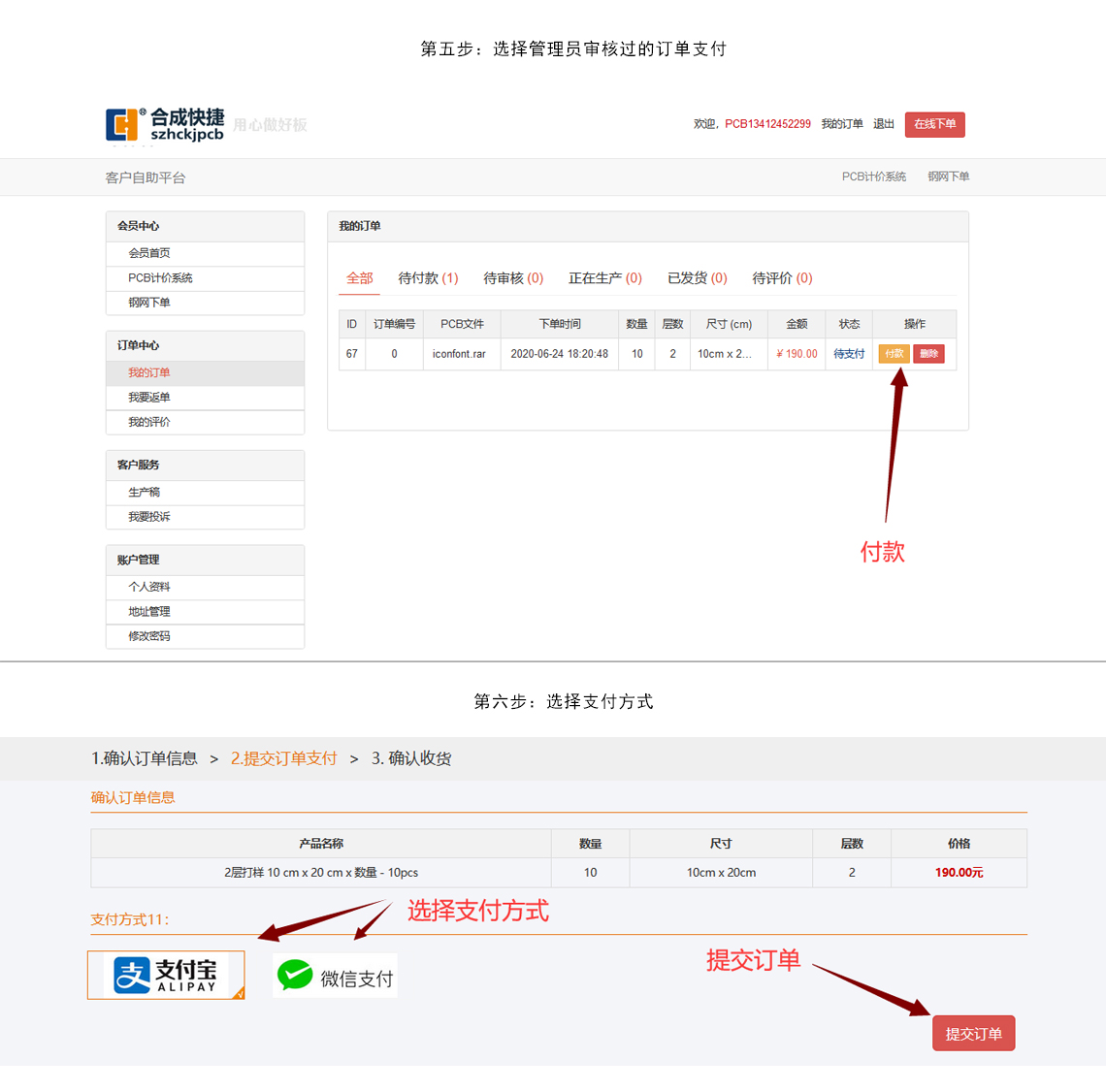This screenshot has height=1092, width=1106.
Task: Switch to the 待付款 (1) tab
Action: pos(428,278)
